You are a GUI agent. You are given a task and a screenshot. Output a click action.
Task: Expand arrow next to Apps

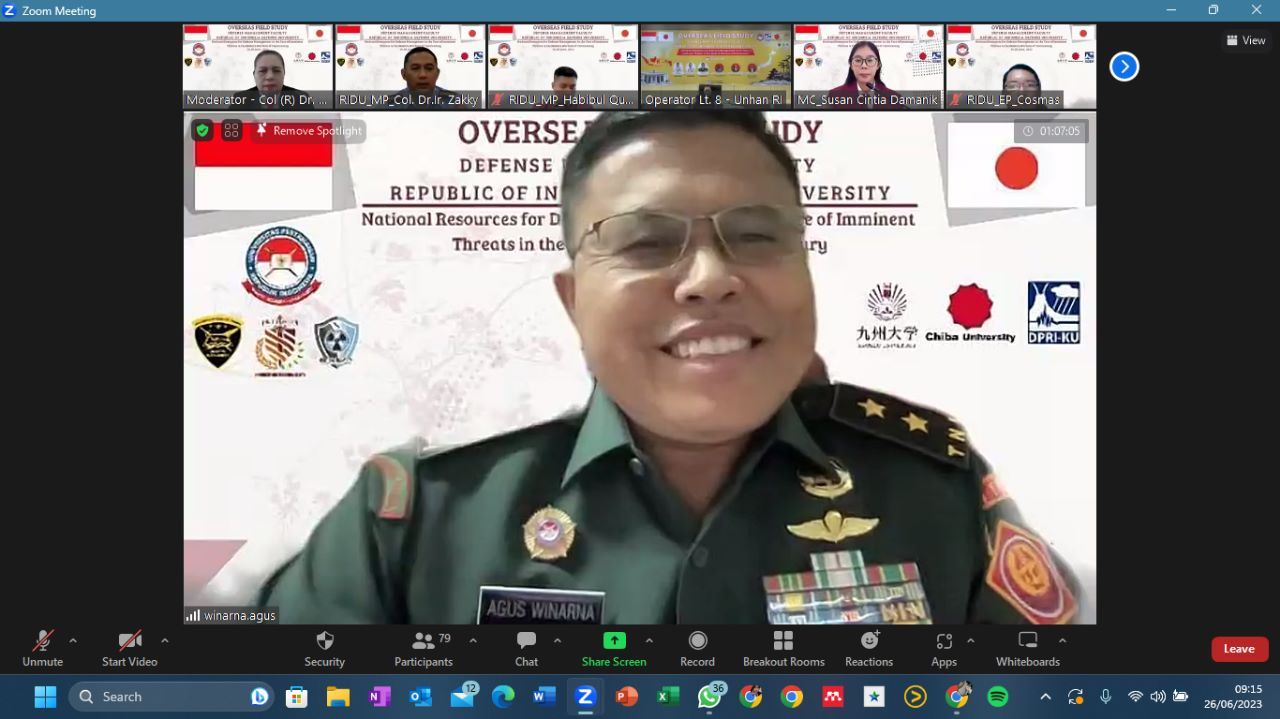tap(970, 641)
